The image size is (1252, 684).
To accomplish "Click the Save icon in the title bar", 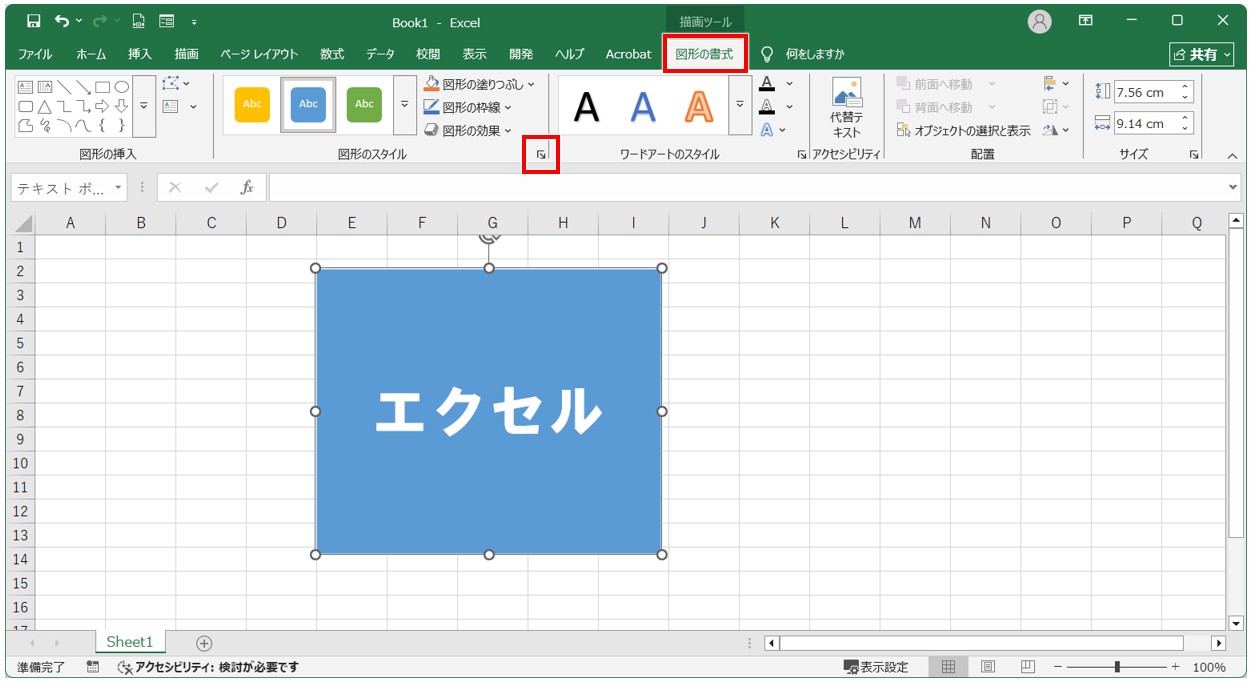I will pos(33,21).
